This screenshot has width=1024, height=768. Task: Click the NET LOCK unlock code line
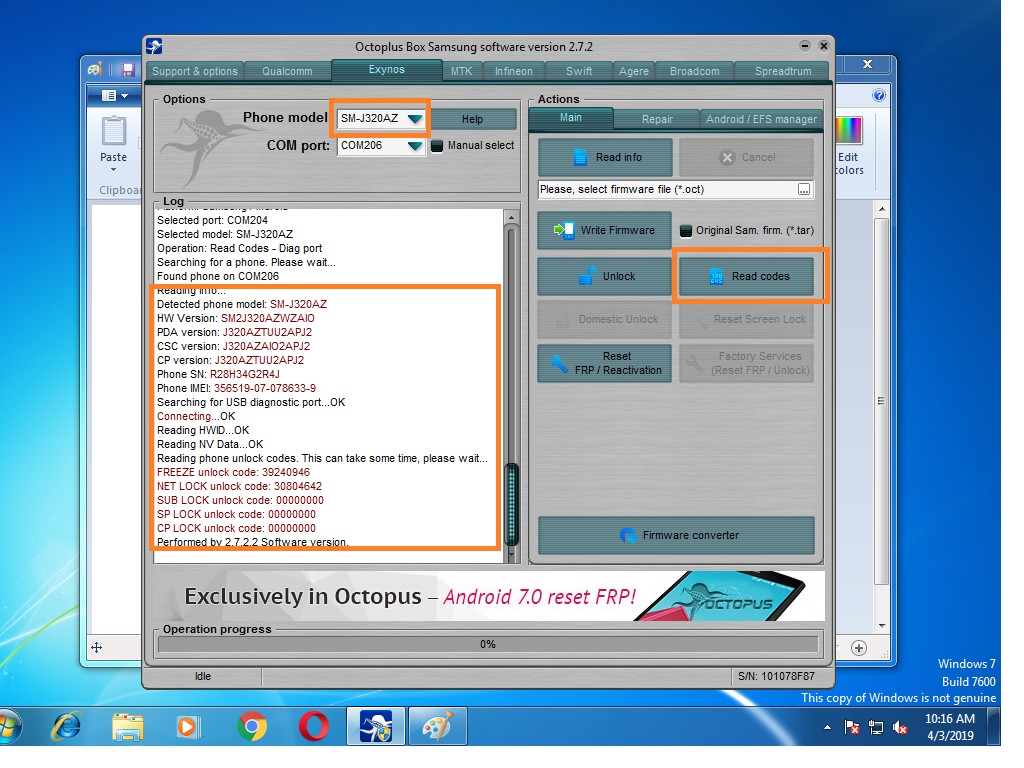coord(239,487)
